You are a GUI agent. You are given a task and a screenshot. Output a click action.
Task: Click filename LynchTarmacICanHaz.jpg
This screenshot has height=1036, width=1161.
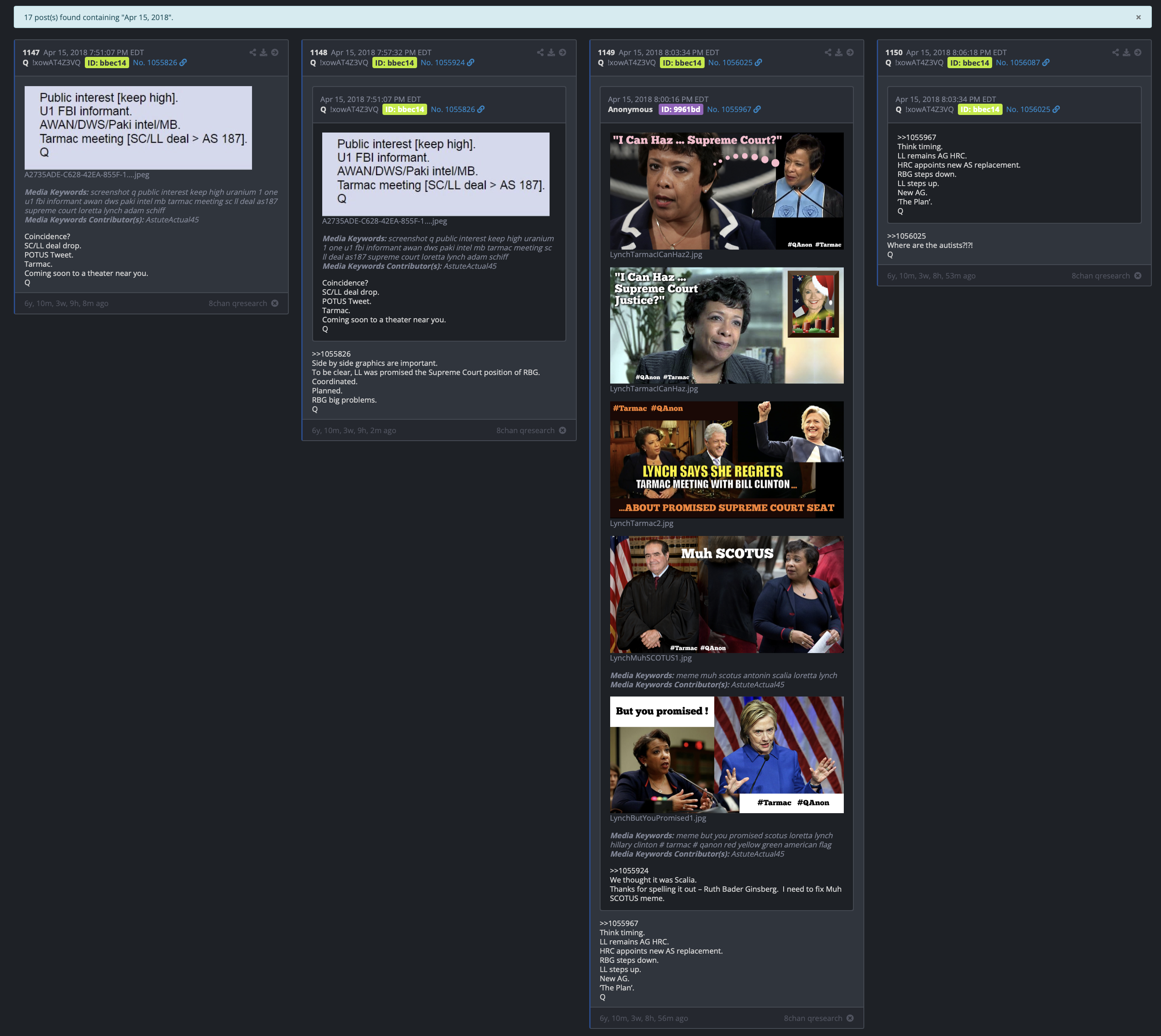654,389
